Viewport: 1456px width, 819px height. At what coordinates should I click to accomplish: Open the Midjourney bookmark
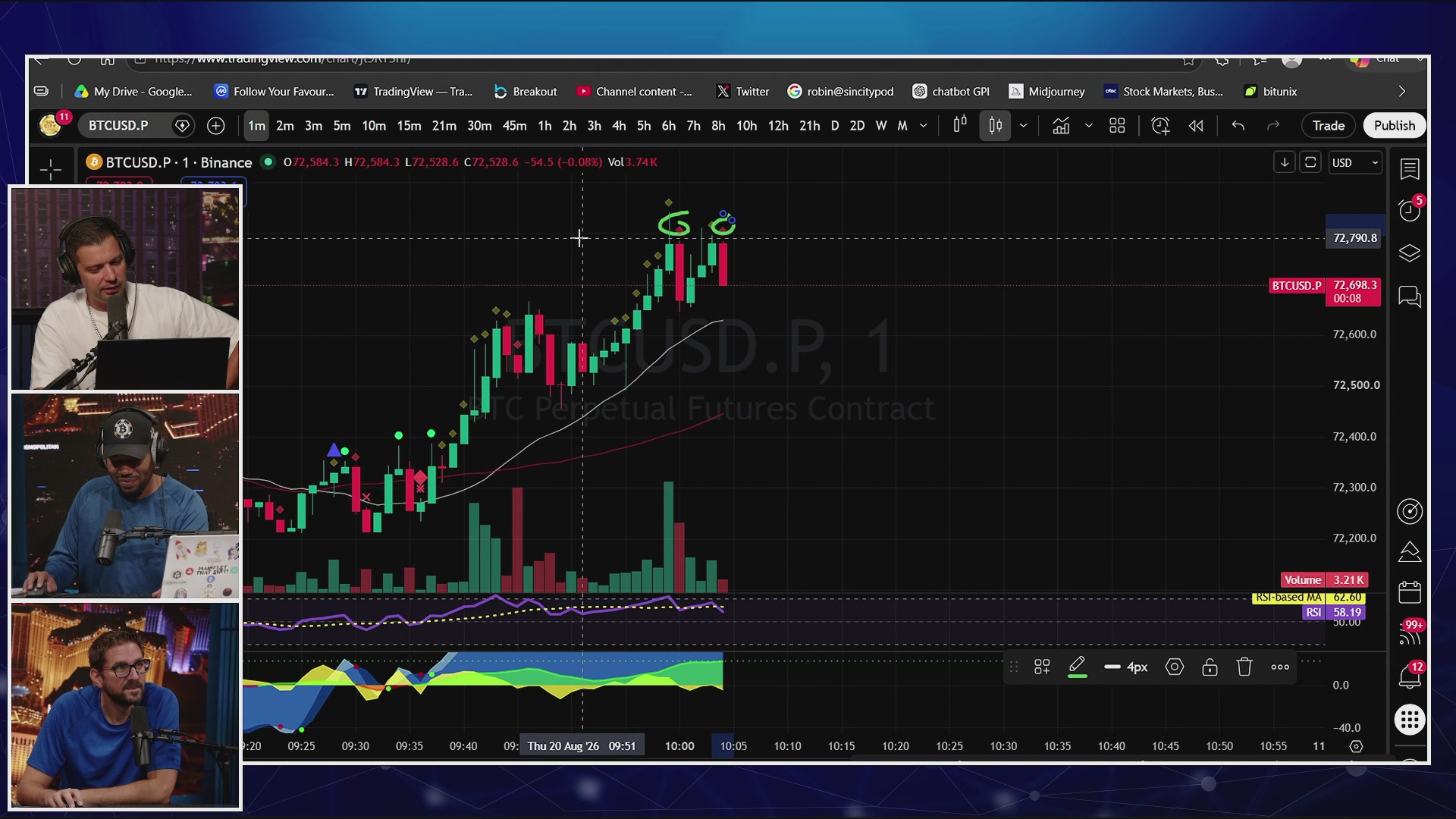click(1047, 92)
